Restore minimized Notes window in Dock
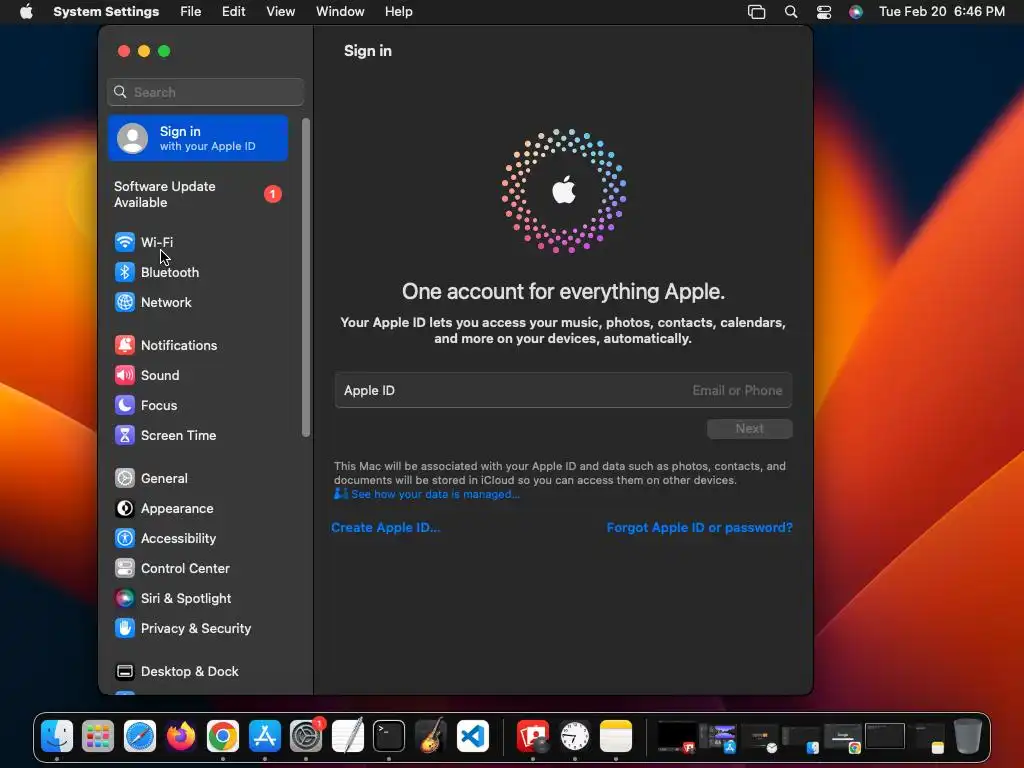Viewport: 1024px width, 768px height. click(927, 737)
